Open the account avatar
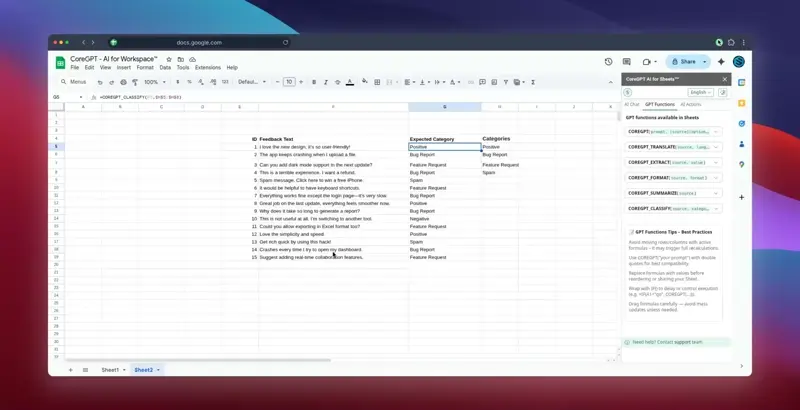Image resolution: width=800 pixels, height=410 pixels. [739, 62]
